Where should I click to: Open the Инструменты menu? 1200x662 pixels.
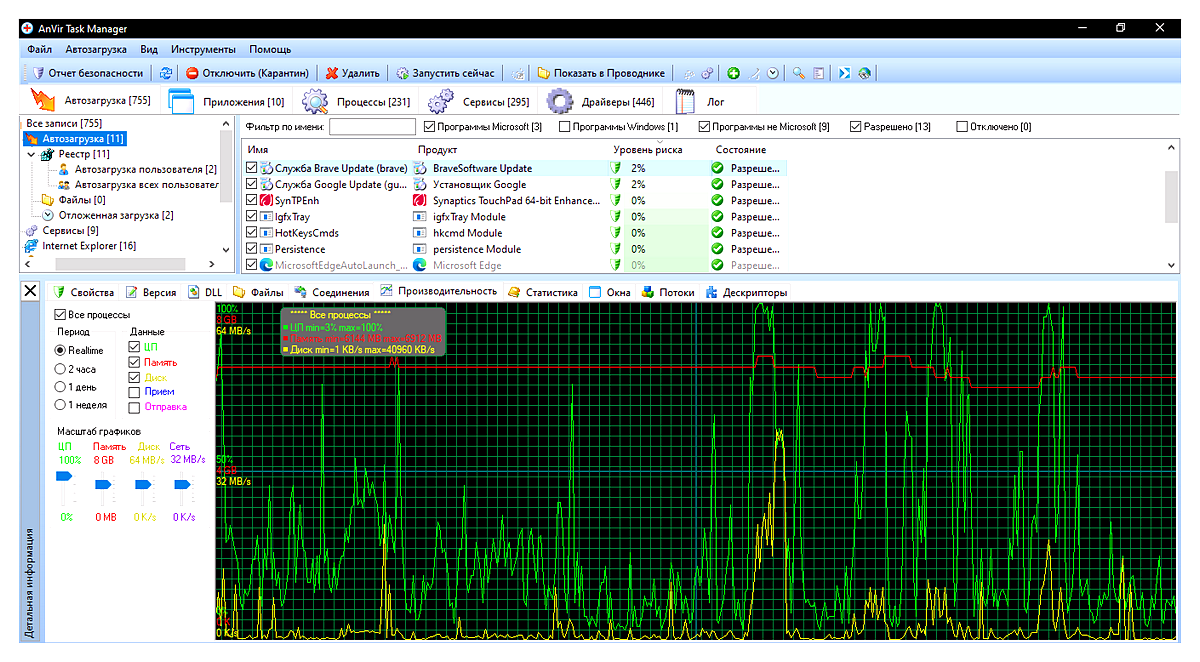click(x=203, y=49)
